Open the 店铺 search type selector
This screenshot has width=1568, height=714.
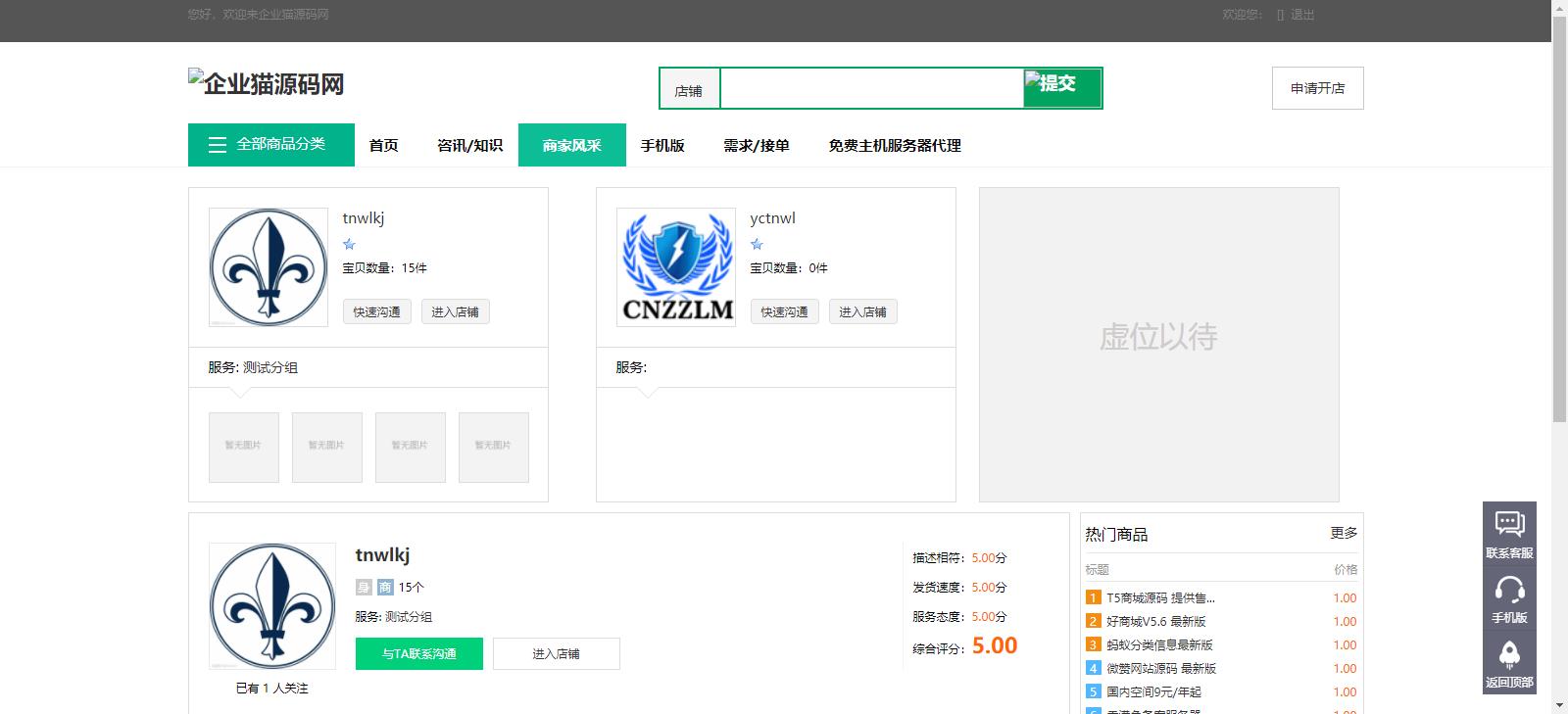click(689, 90)
